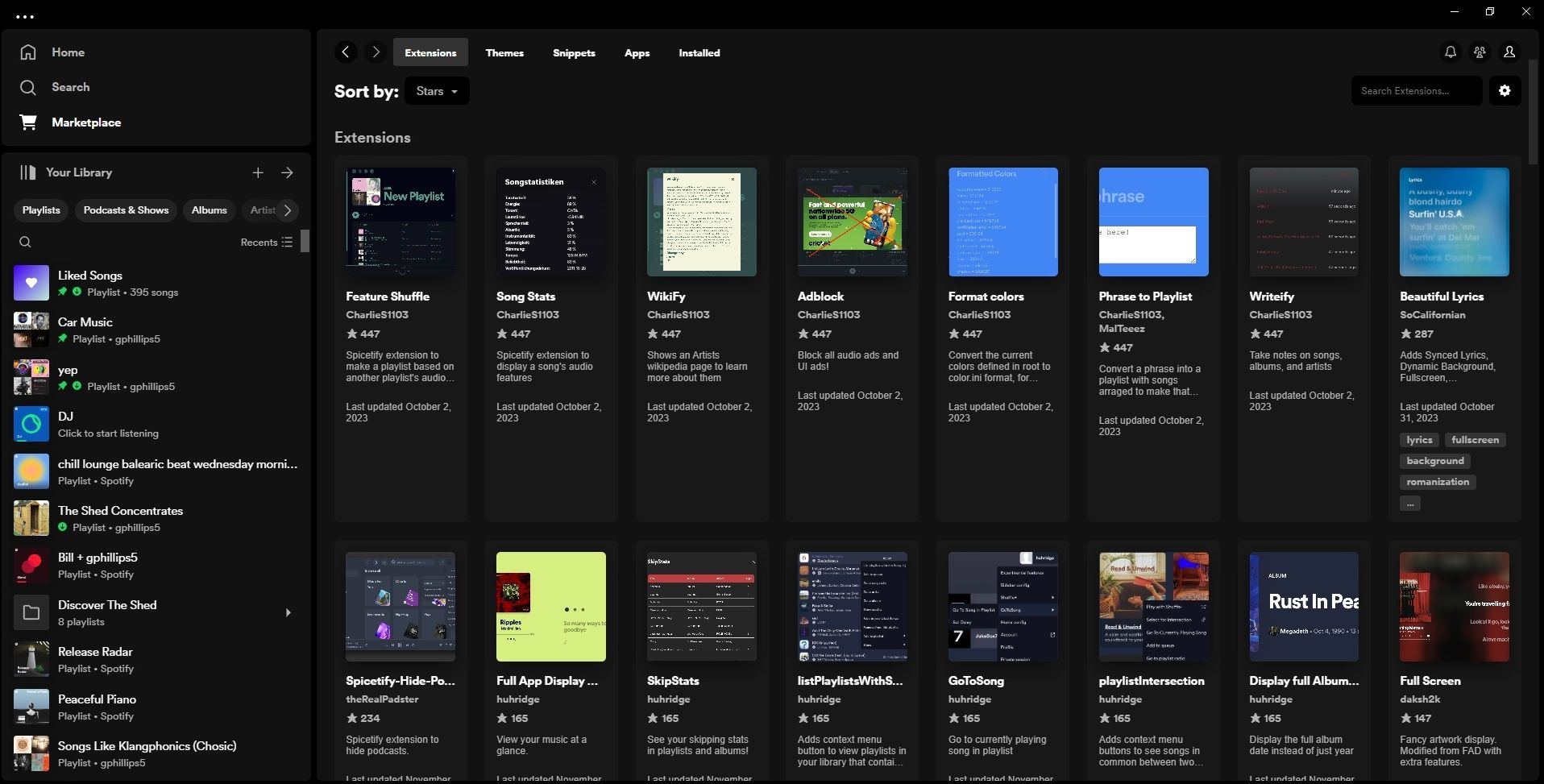The image size is (1544, 784).
Task: Open author page for huhridge on SkipStats
Action: [x=667, y=699]
